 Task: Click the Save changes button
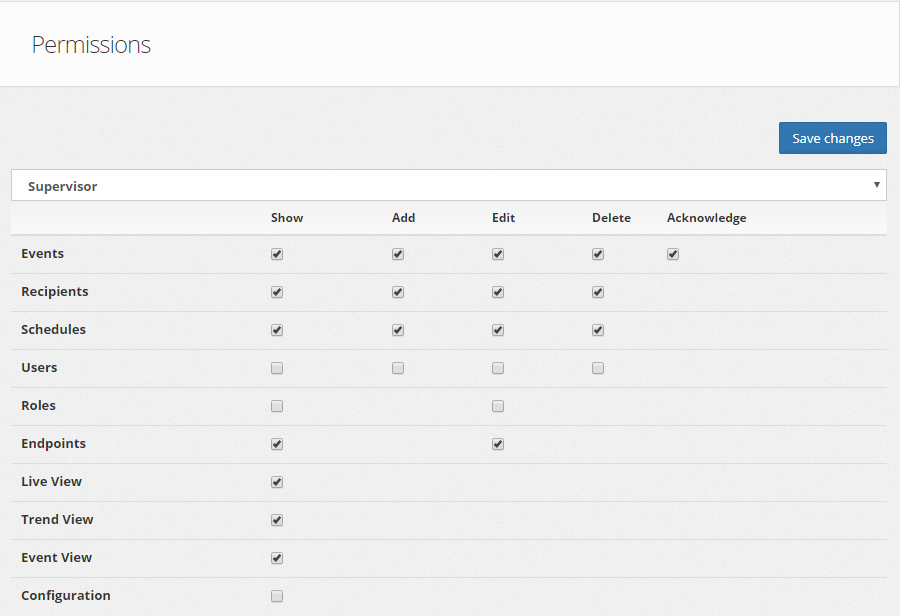(x=832, y=138)
